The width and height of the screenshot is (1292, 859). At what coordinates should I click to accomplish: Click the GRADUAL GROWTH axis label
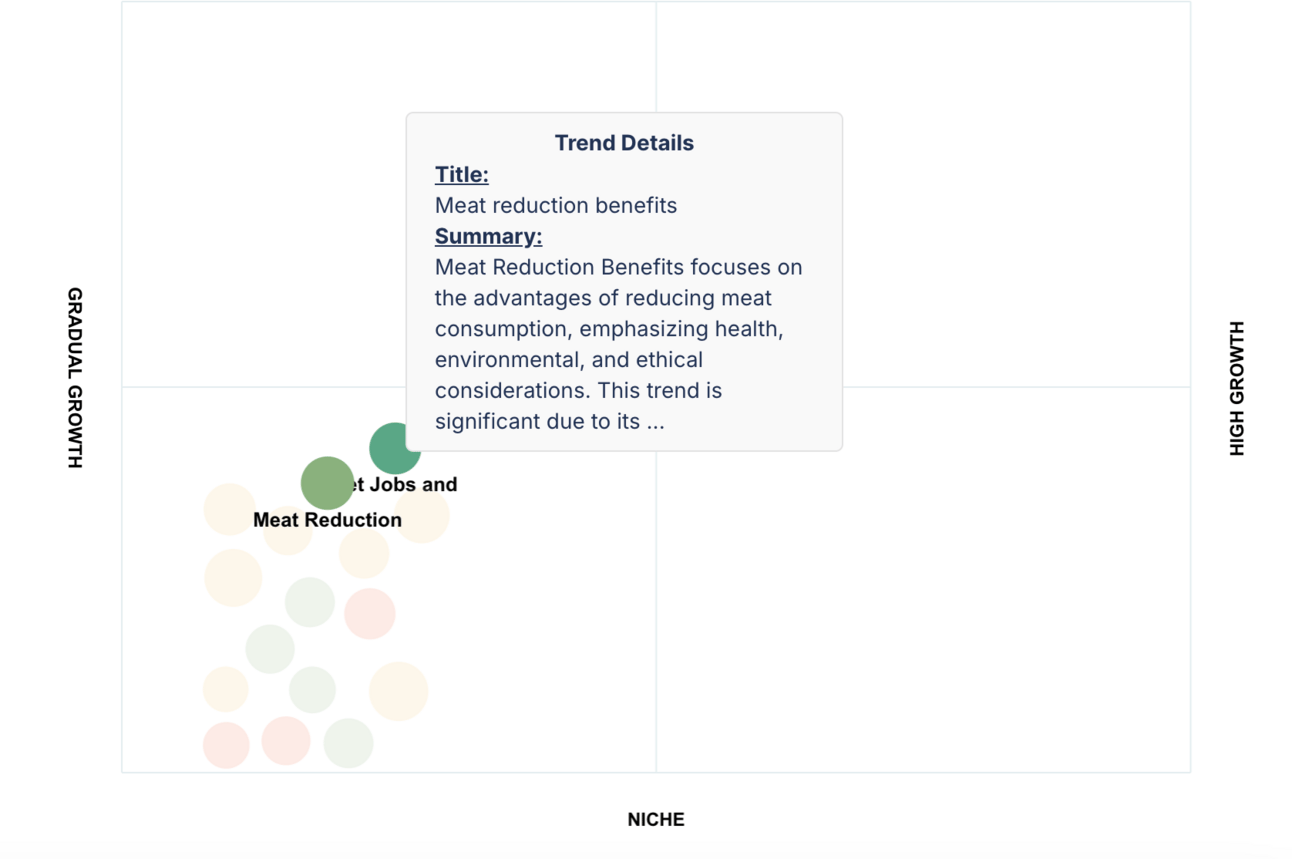click(75, 378)
